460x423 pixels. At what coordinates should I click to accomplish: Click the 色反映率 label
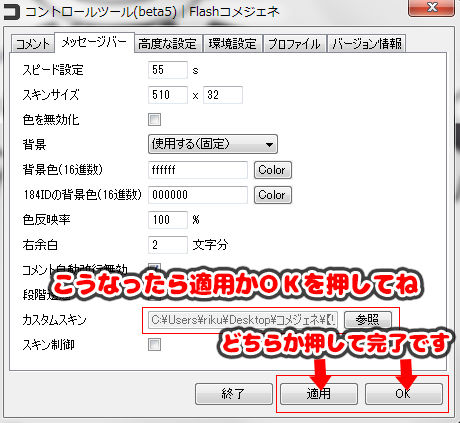(46, 220)
